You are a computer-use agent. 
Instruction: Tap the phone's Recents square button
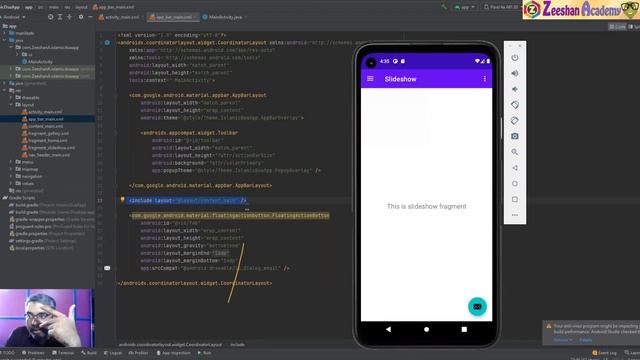(464, 329)
